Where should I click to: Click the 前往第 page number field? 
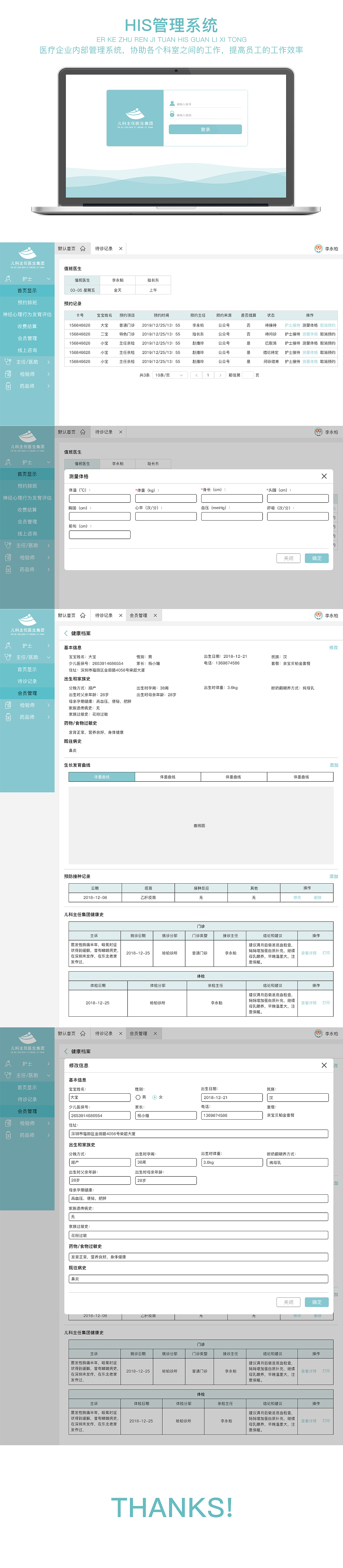[x=248, y=375]
